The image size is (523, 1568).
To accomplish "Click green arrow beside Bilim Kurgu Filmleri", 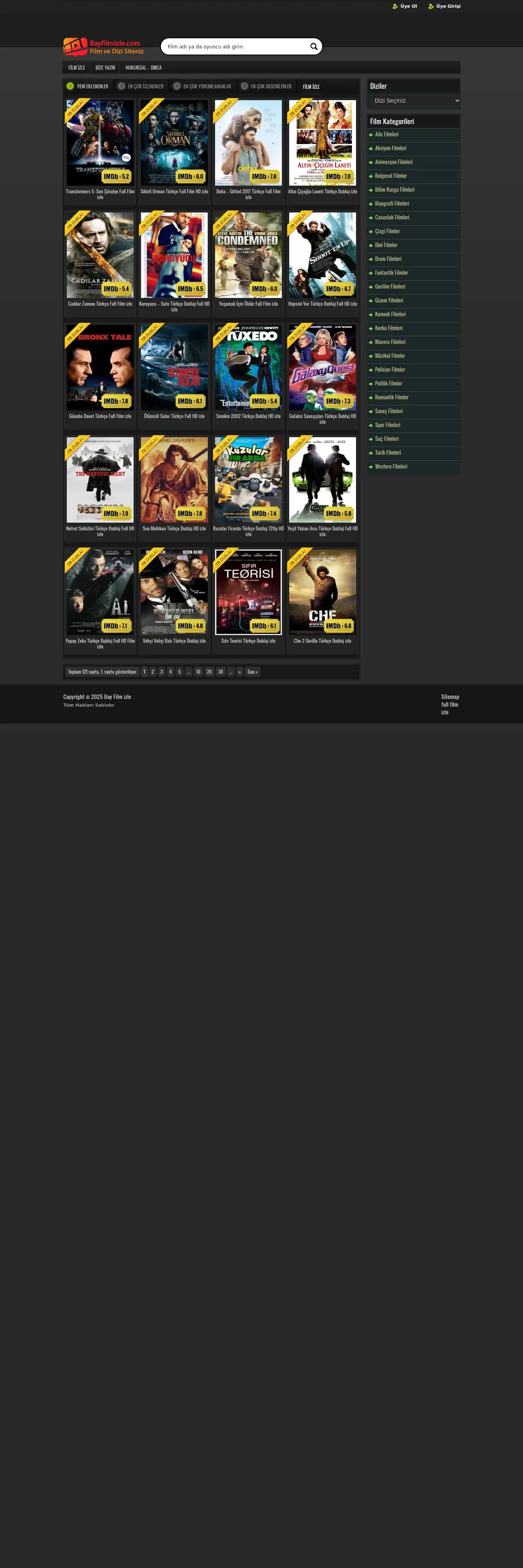I will (x=371, y=190).
